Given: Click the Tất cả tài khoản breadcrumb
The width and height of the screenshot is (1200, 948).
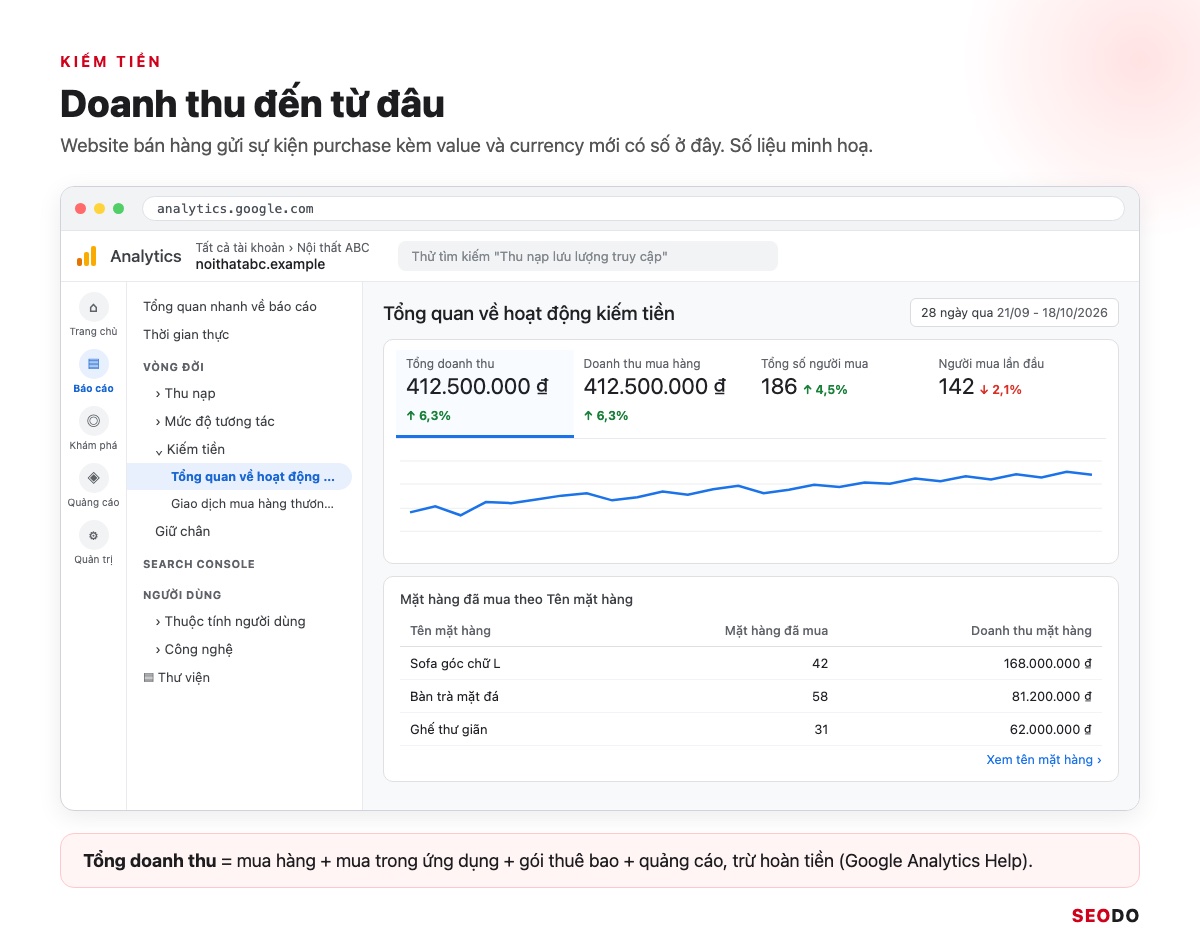Looking at the screenshot, I should click(x=240, y=248).
